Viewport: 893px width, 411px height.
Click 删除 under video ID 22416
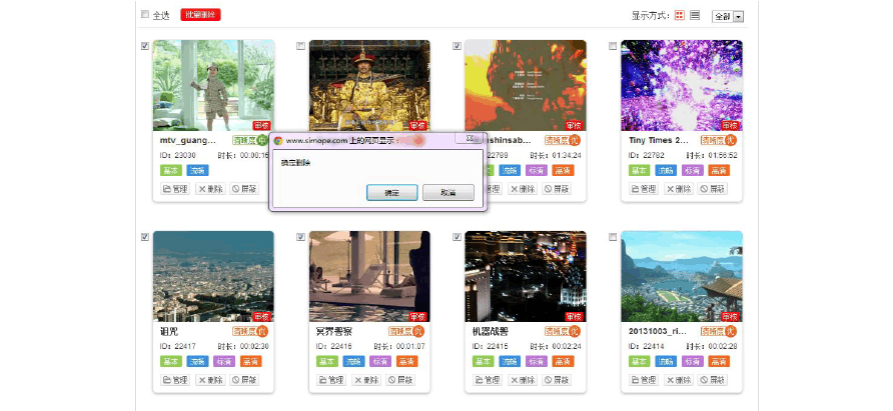pos(366,380)
